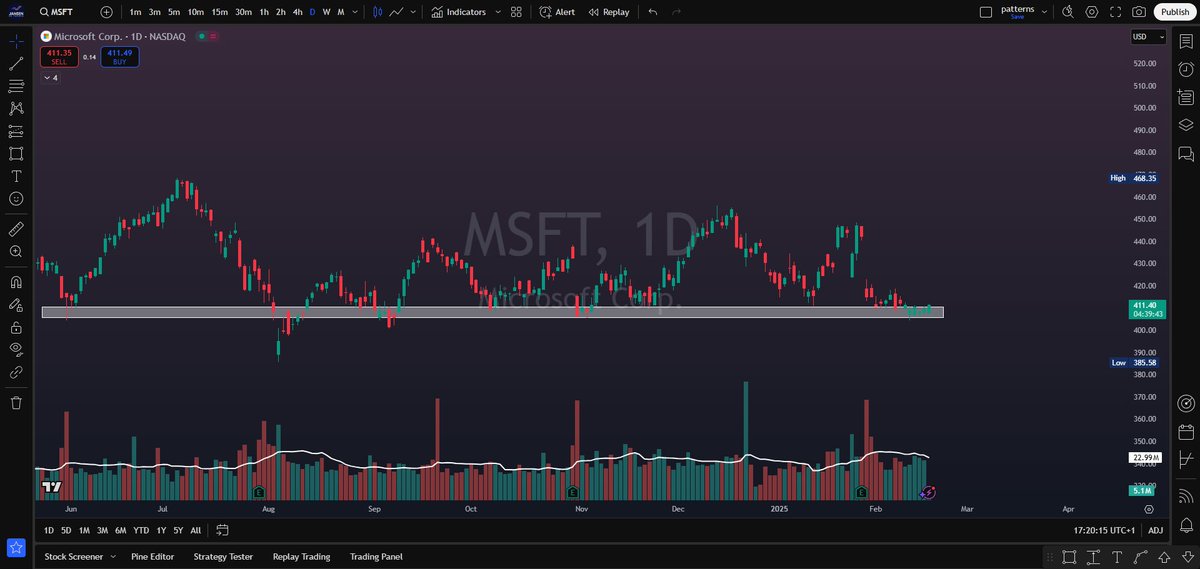1200x569 pixels.
Task: Open the Strategy Tester tab
Action: point(223,556)
